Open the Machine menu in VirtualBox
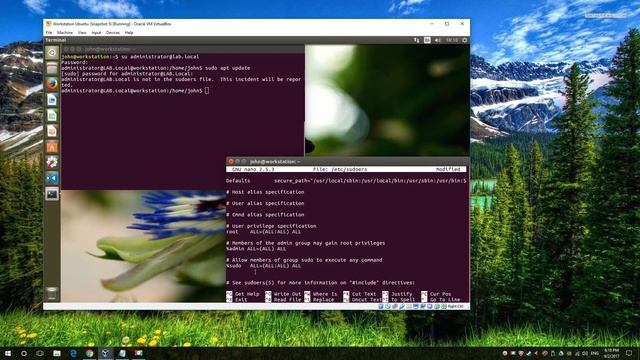Screen dimensions: 640x360 [x=65, y=32]
